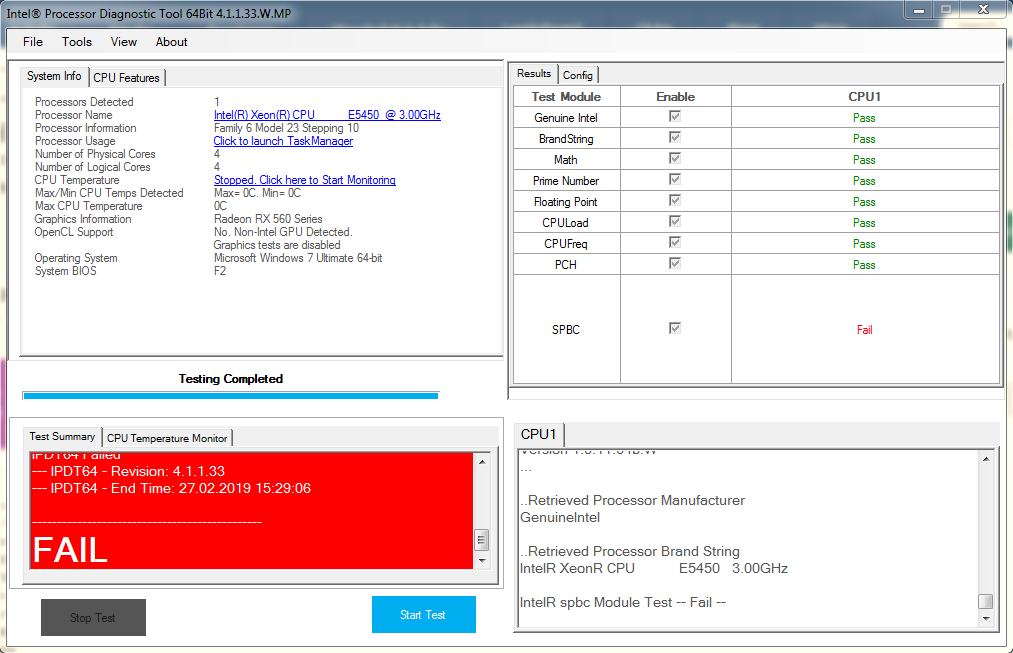The height and width of the screenshot is (653, 1013).
Task: Toggle the Math test checkbox
Action: 675,158
